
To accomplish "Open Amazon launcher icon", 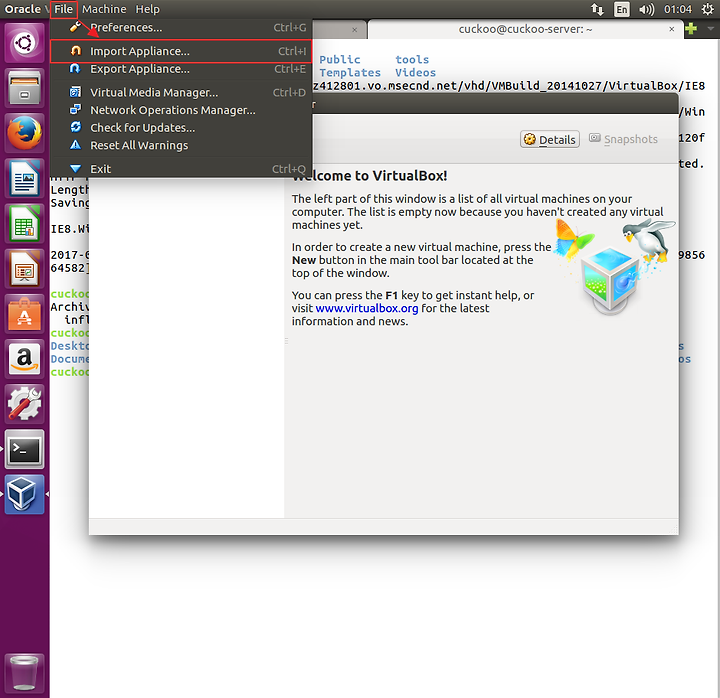I will [x=24, y=359].
